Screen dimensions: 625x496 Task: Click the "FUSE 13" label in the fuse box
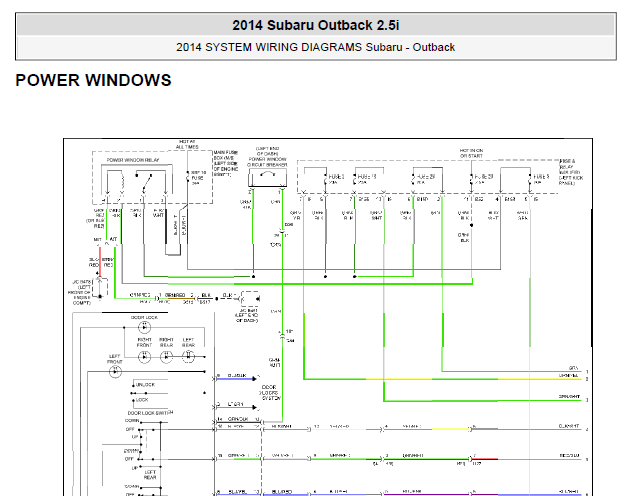pos(367,176)
